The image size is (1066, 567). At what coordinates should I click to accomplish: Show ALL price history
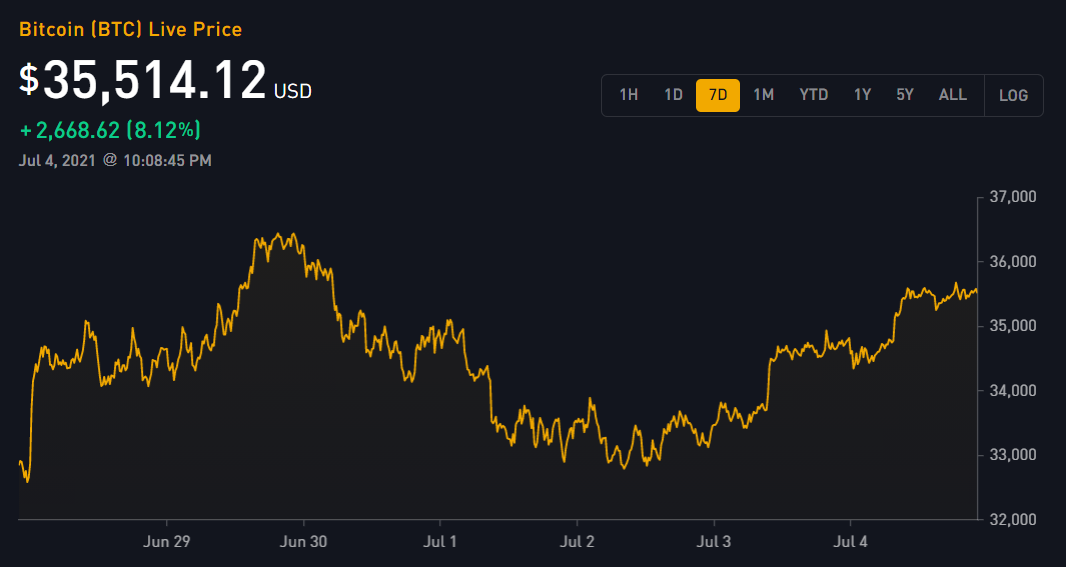coord(952,95)
